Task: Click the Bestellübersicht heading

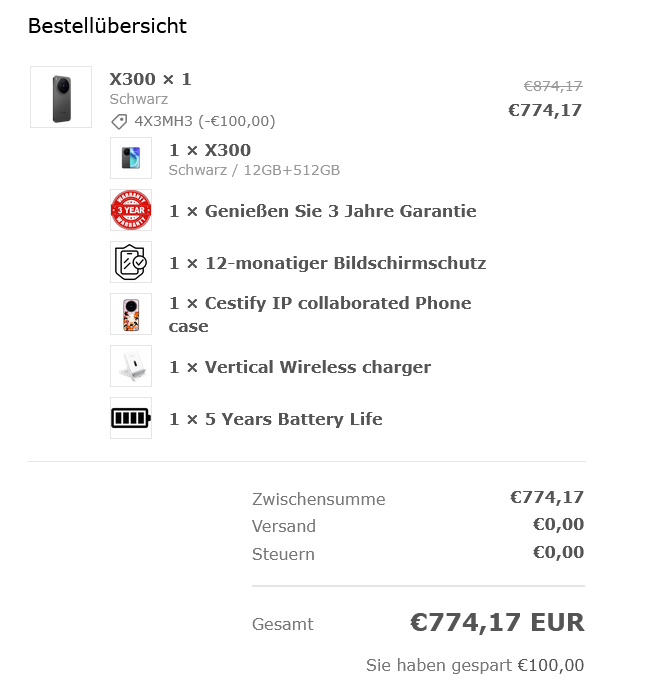Action: [x=107, y=26]
